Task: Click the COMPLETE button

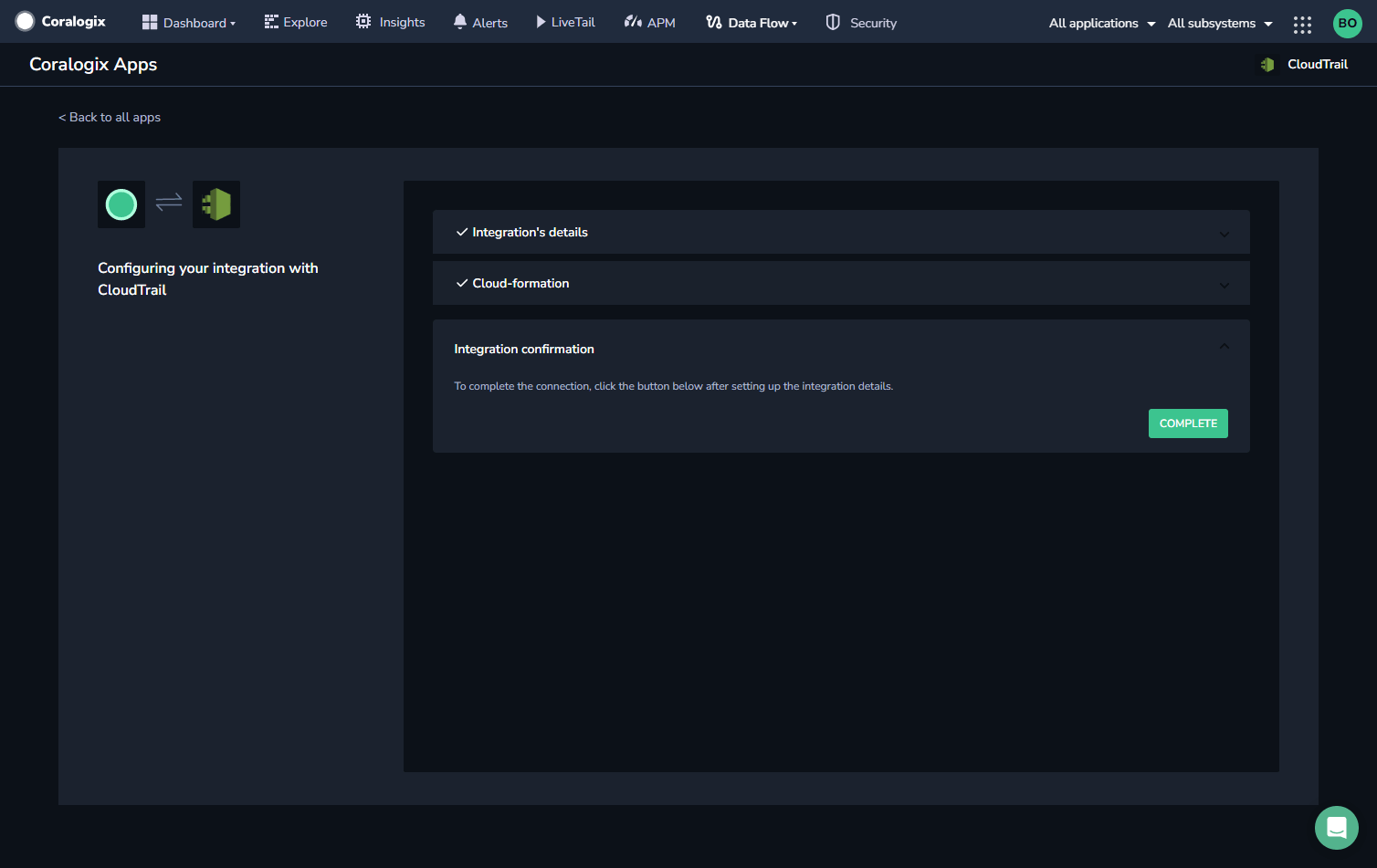Action: tap(1188, 424)
